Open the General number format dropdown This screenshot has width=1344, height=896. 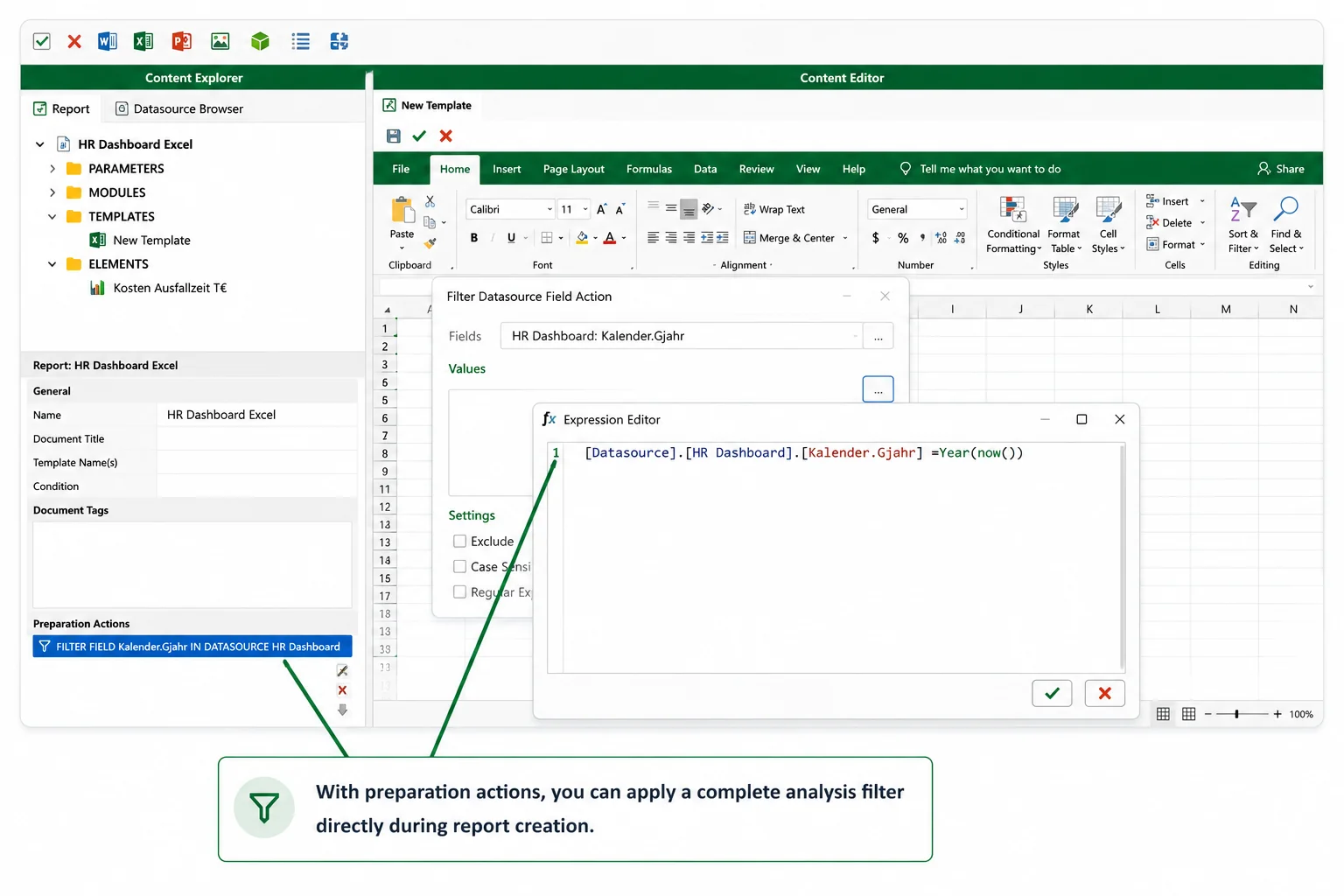coord(961,209)
